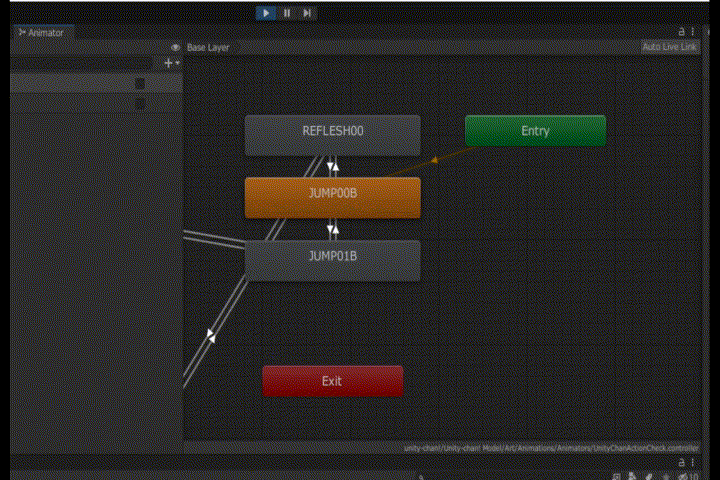Click the Step frame button
The image size is (720, 480).
pyautogui.click(x=307, y=13)
